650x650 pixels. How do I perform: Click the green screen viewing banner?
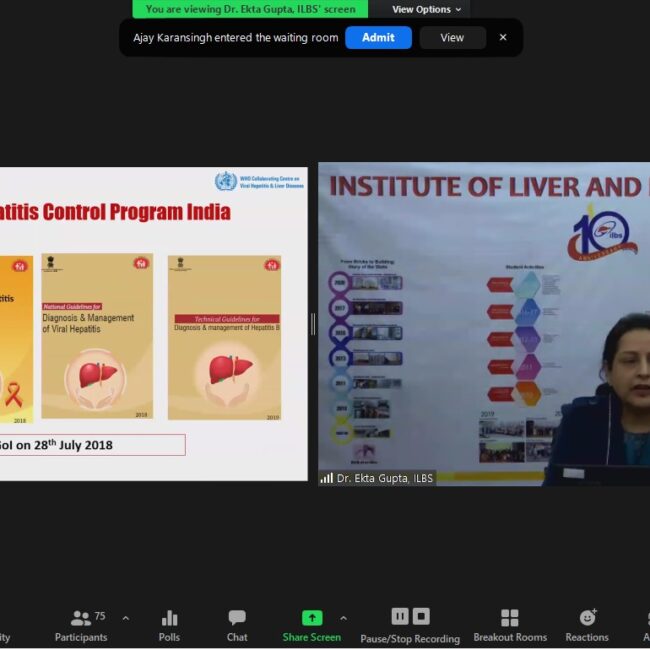click(250, 9)
